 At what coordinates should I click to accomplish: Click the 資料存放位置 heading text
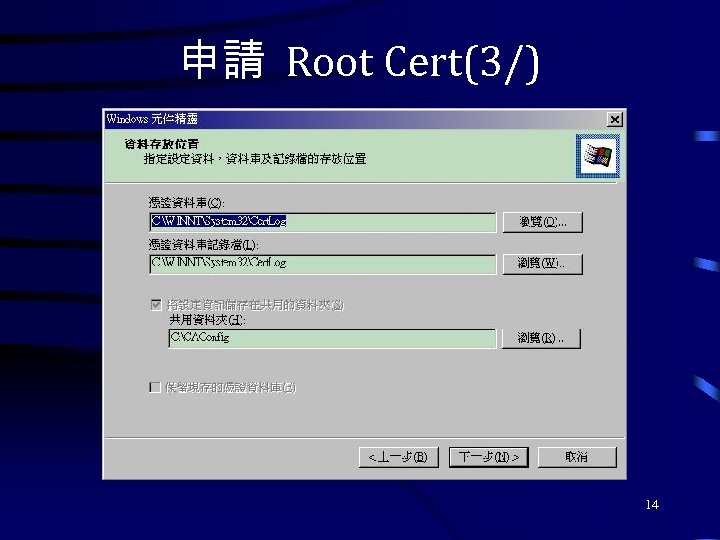click(x=162, y=144)
